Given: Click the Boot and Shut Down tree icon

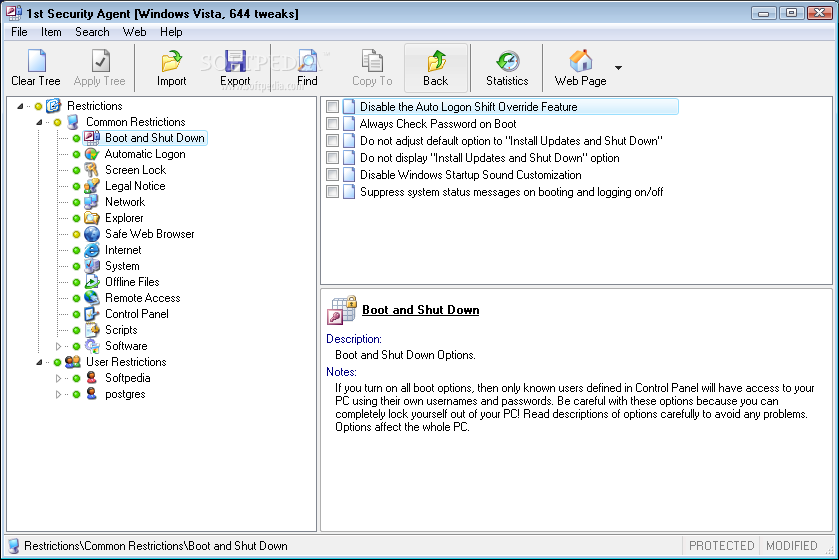Looking at the screenshot, I should (91, 138).
